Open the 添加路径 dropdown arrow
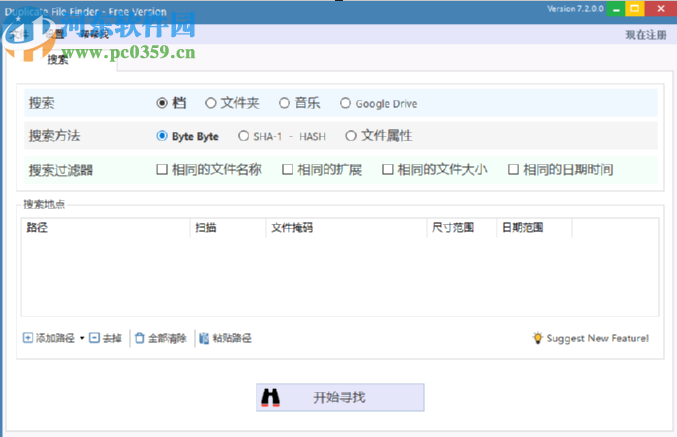Screen dimensions: 677x437 [82, 338]
